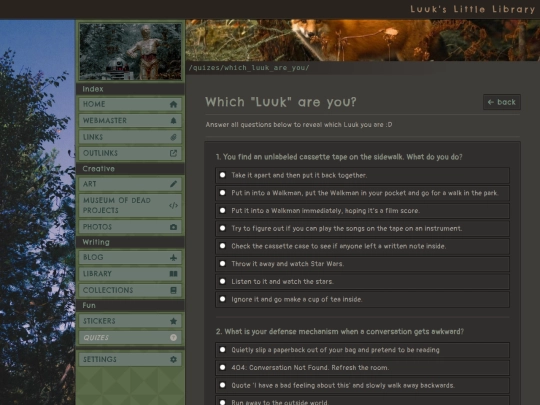Click question 2 text about awkward conversation
Viewport: 540px width, 405px height.
[340, 332]
